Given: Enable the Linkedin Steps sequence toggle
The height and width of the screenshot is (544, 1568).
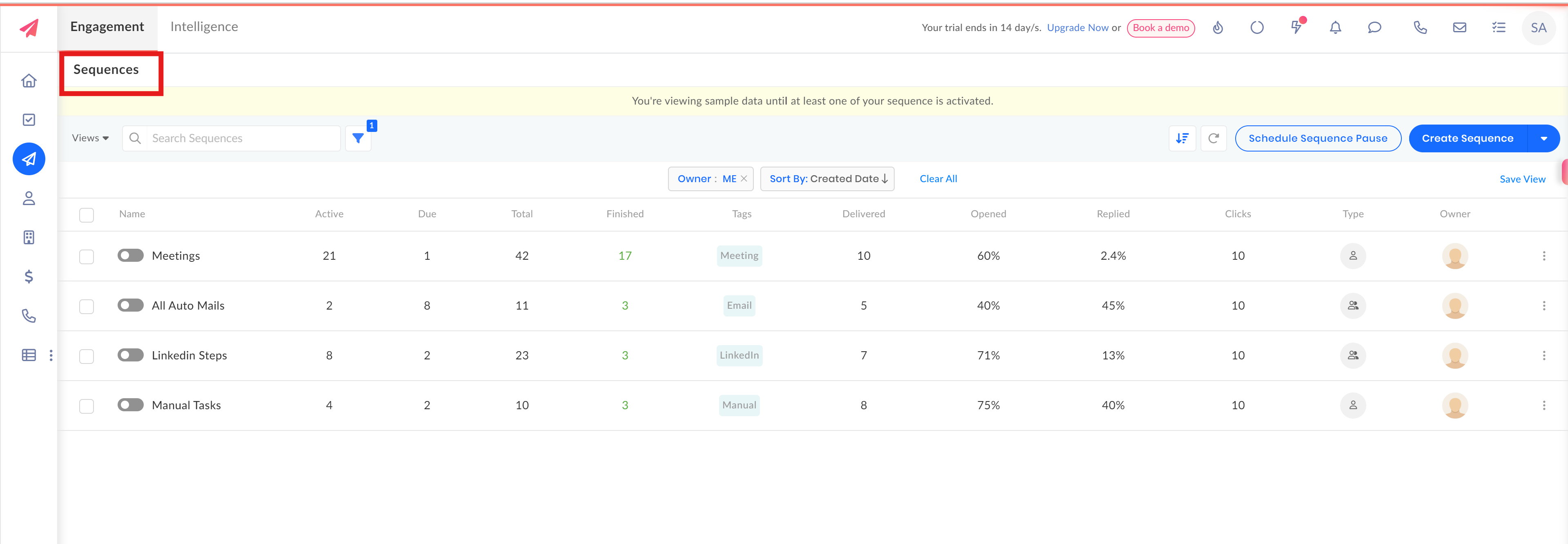Looking at the screenshot, I should click(x=130, y=355).
